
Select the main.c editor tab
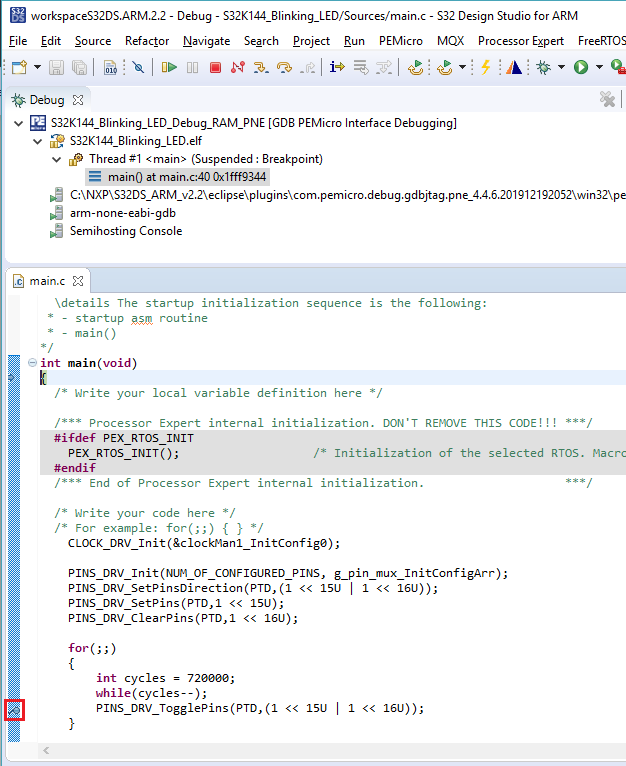[x=47, y=281]
